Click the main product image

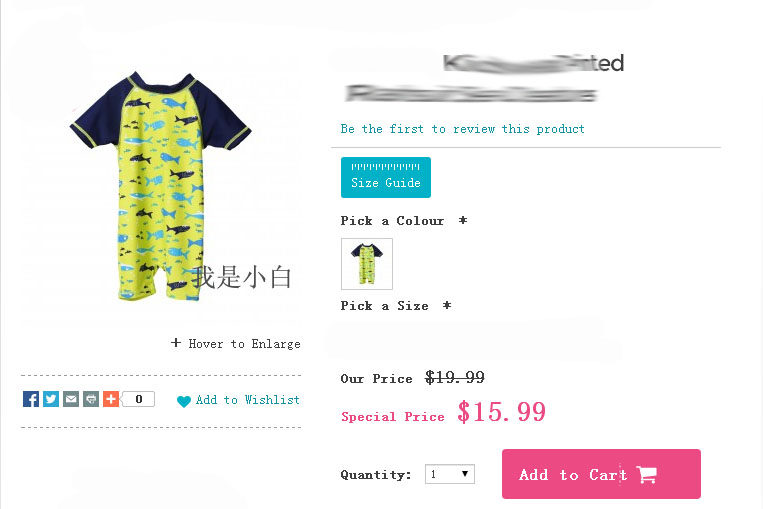(161, 186)
